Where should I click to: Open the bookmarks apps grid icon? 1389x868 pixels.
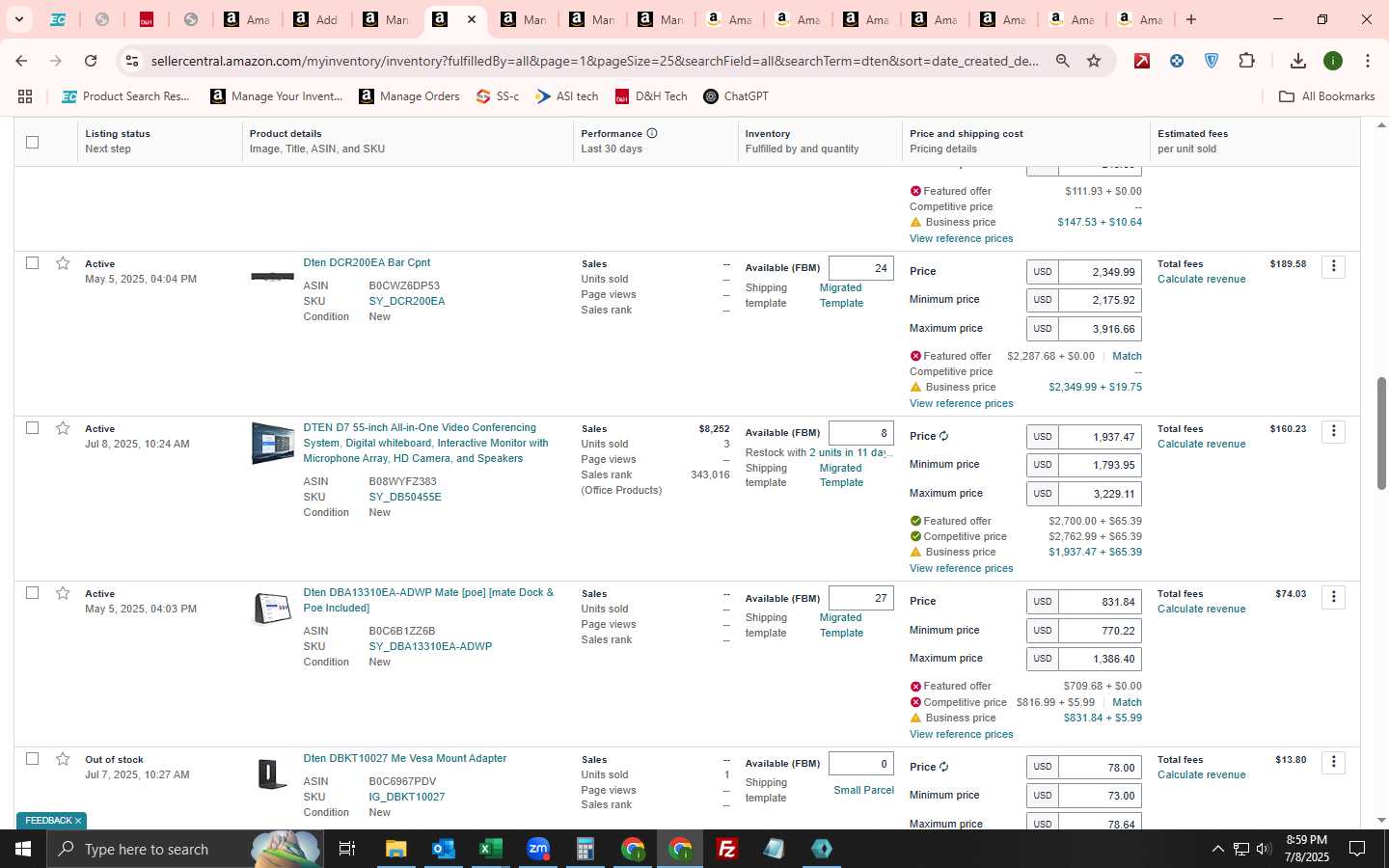point(25,96)
